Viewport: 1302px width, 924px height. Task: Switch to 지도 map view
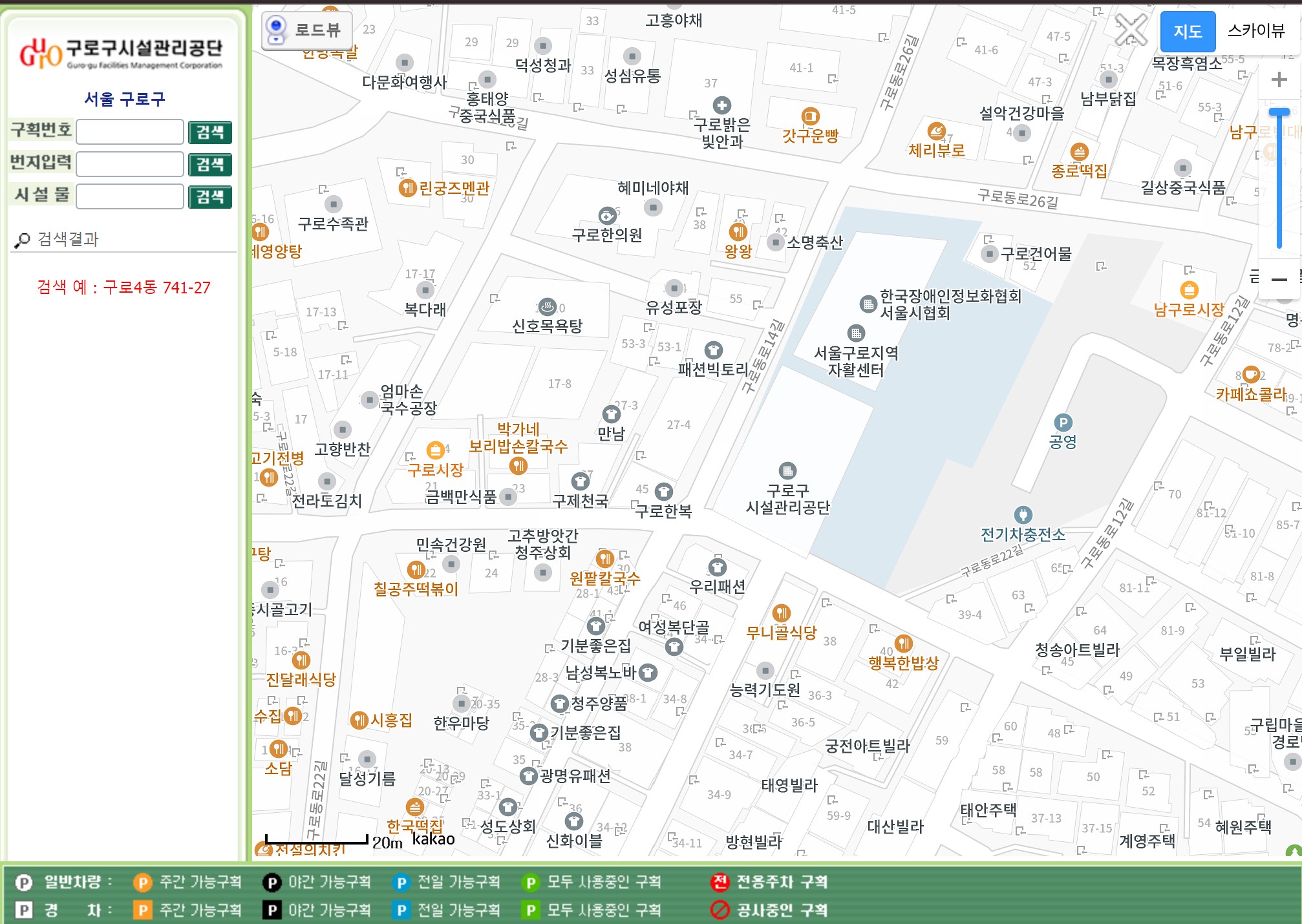coord(1188,31)
